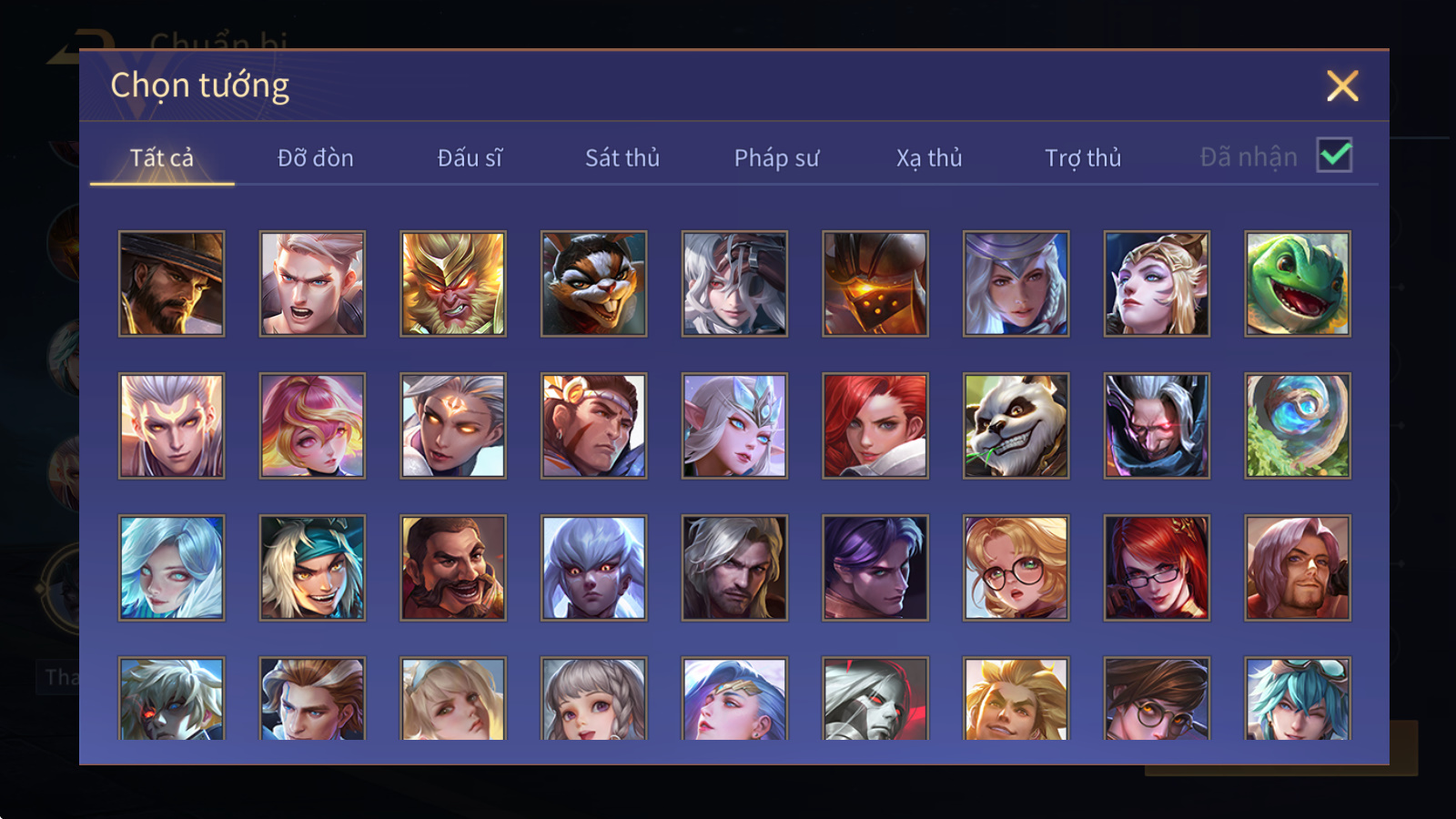Screen dimensions: 1456x819
Task: Switch to the Pháp sư tab
Action: 777,157
